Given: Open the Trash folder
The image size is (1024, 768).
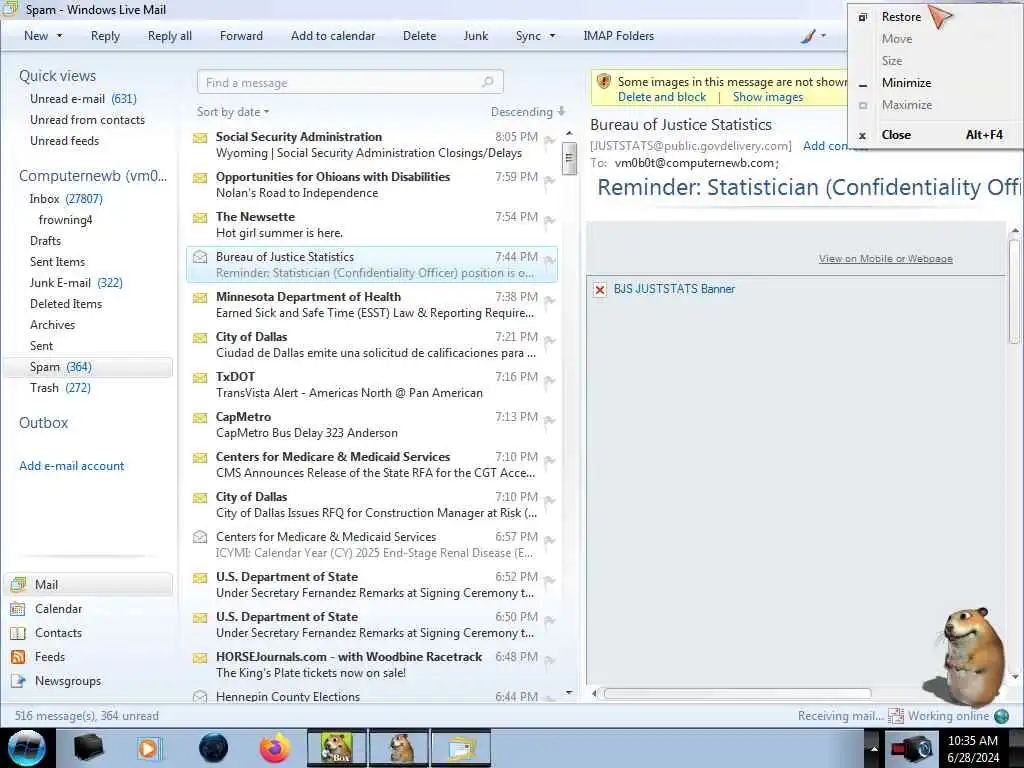Looking at the screenshot, I should click(60, 388).
